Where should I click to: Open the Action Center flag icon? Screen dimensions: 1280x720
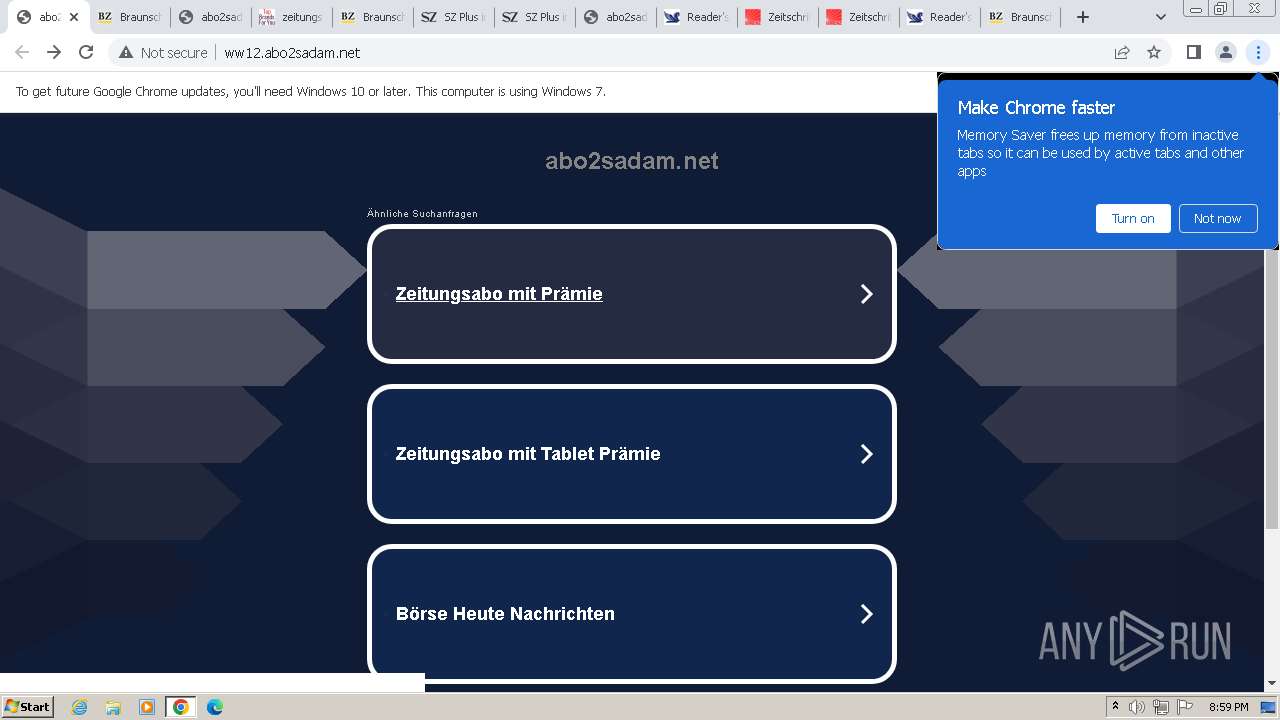click(x=1183, y=707)
